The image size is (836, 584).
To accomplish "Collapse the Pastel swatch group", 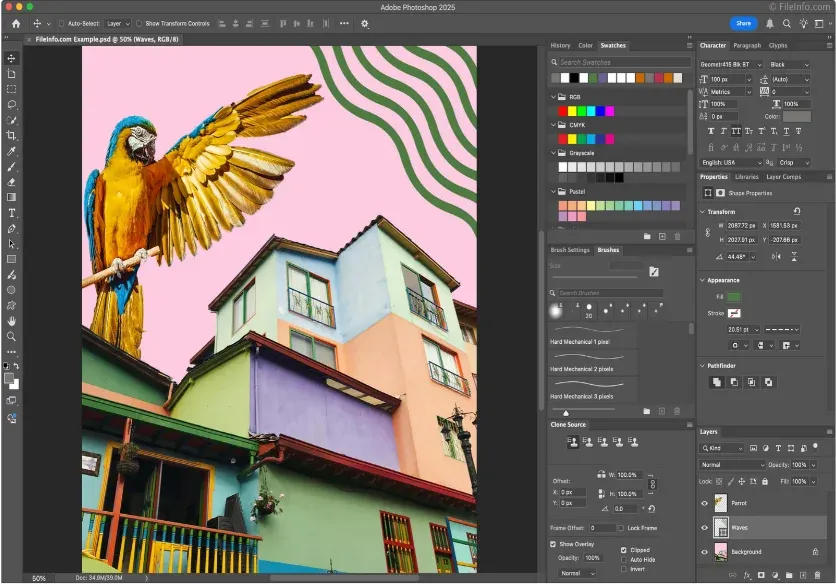I will pos(553,191).
